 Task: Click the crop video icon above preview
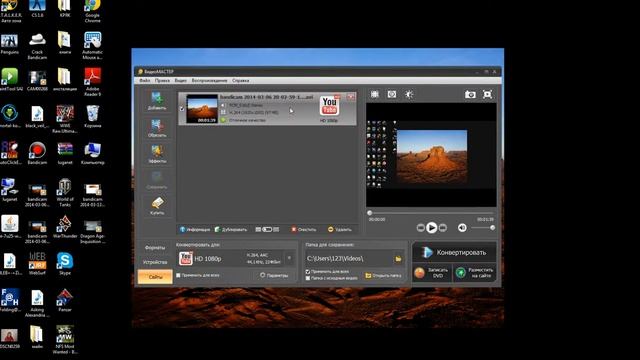click(x=375, y=94)
